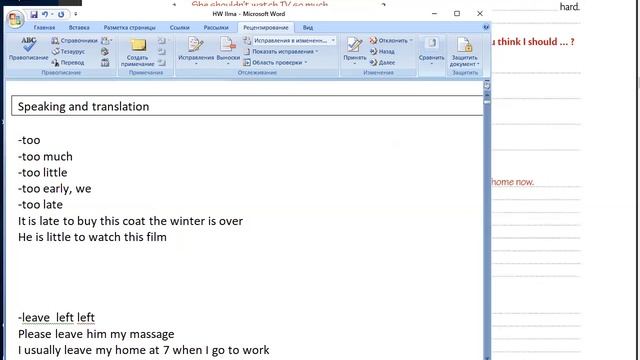Screen dimensions: 640x360
Task: Open the Quick Access toolbar customize arrow
Action: coord(76,14)
